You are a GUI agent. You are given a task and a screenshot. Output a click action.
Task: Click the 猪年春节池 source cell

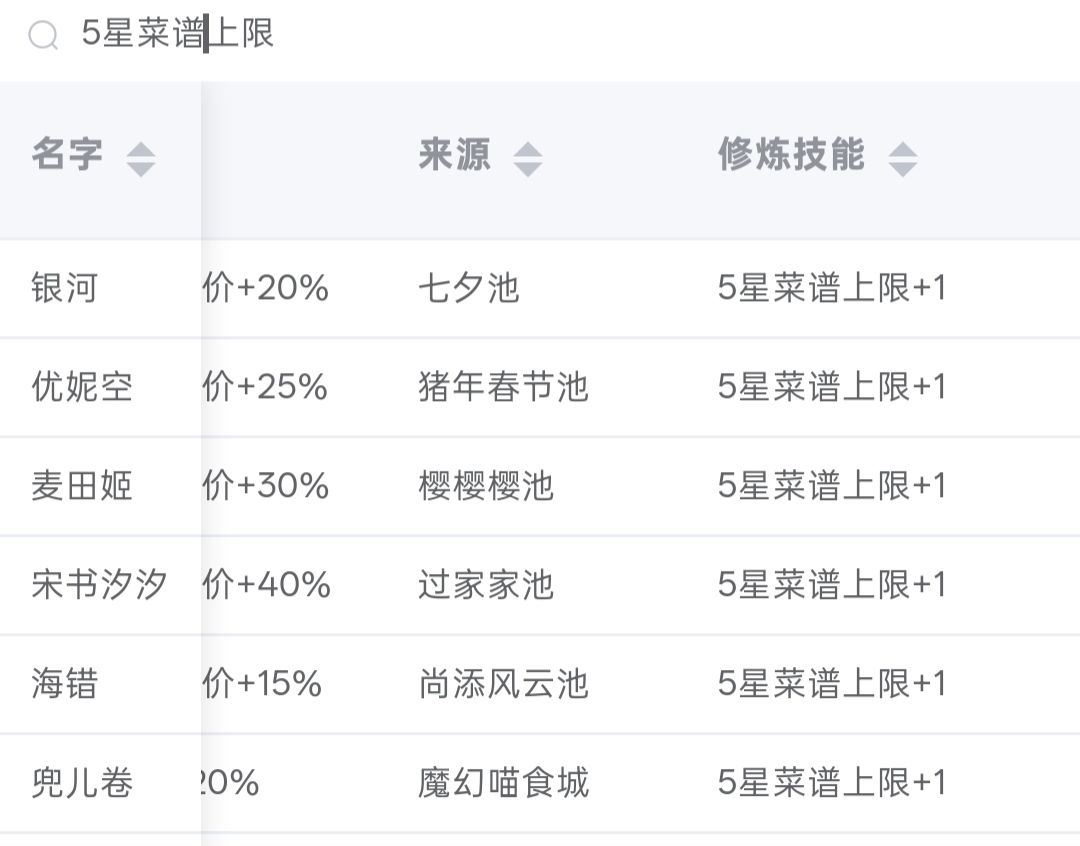coord(503,386)
